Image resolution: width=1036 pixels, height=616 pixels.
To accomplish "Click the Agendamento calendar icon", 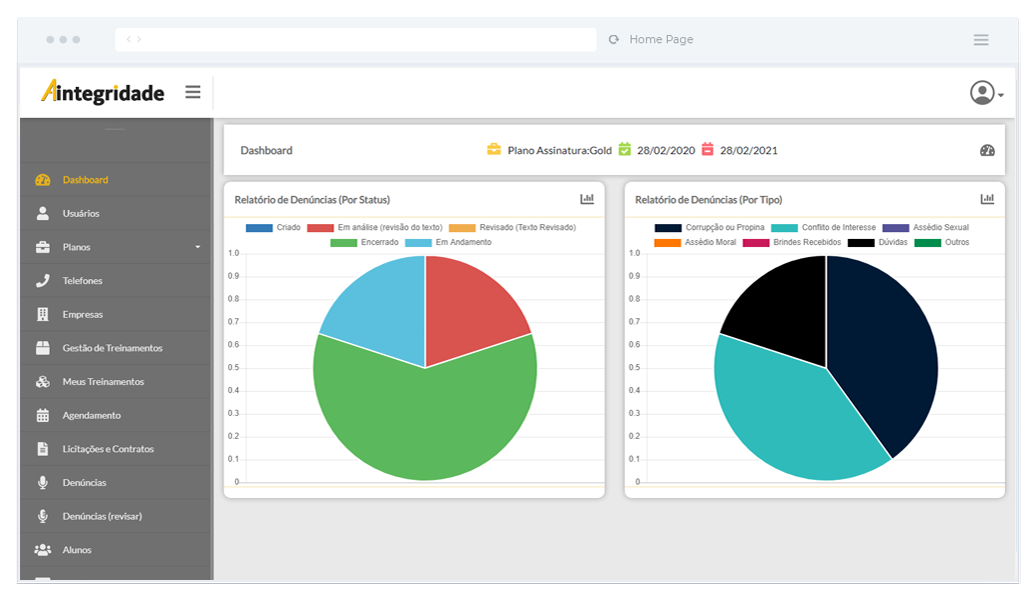I will (43, 416).
